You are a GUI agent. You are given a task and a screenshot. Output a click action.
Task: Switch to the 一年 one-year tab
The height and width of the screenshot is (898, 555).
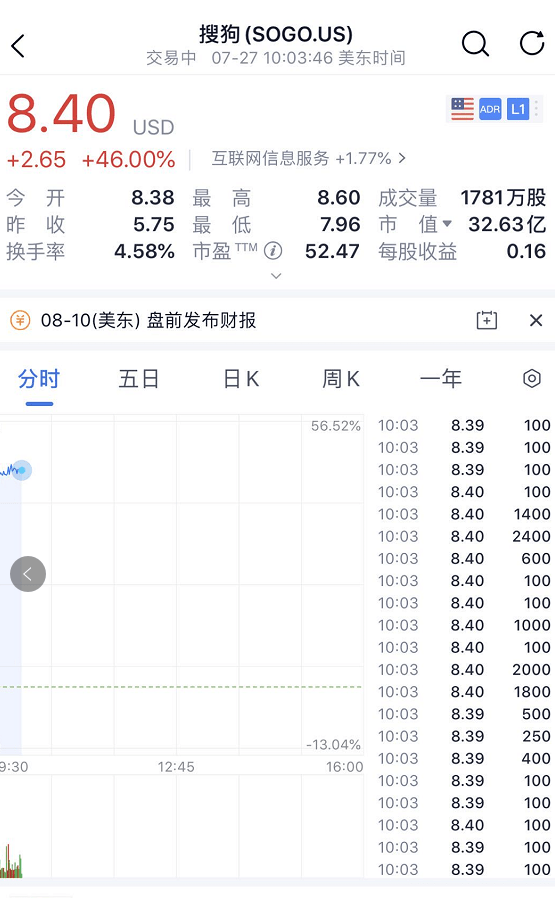tap(441, 379)
